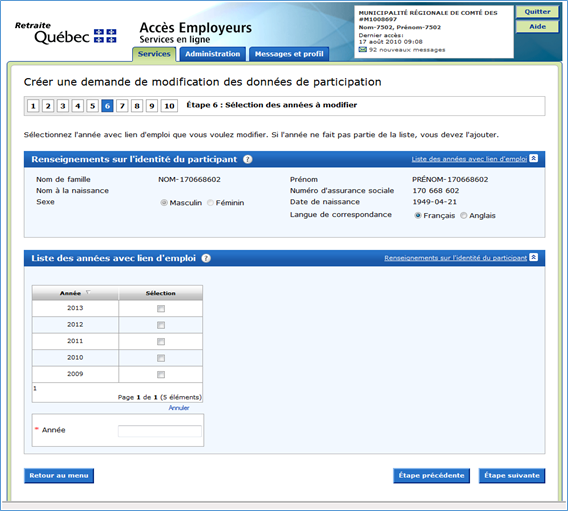Click the help icon beside Renseignements sur l'identité
Viewport: 568px width, 511px height.
click(x=248, y=159)
